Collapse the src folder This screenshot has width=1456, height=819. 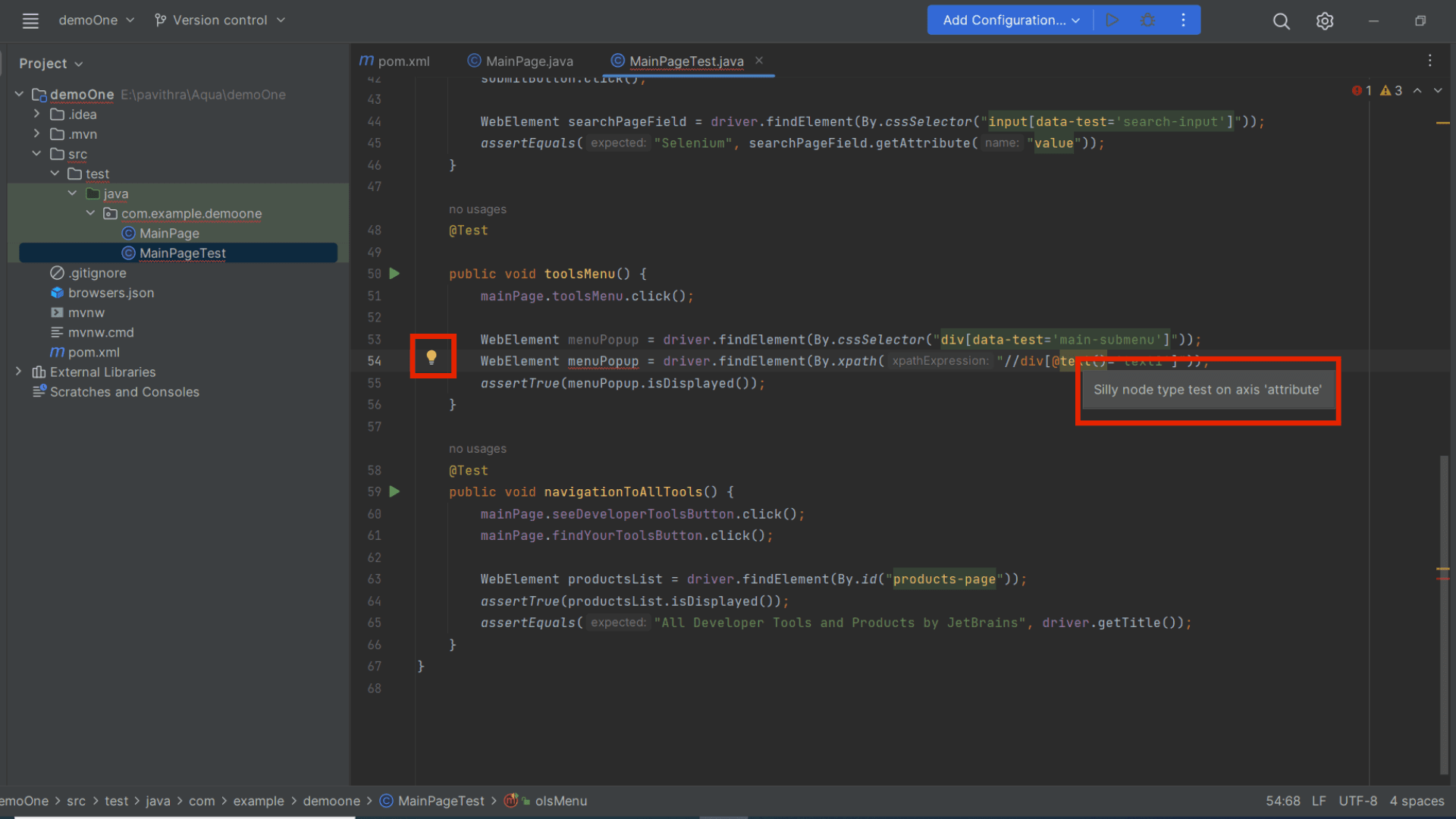[36, 153]
